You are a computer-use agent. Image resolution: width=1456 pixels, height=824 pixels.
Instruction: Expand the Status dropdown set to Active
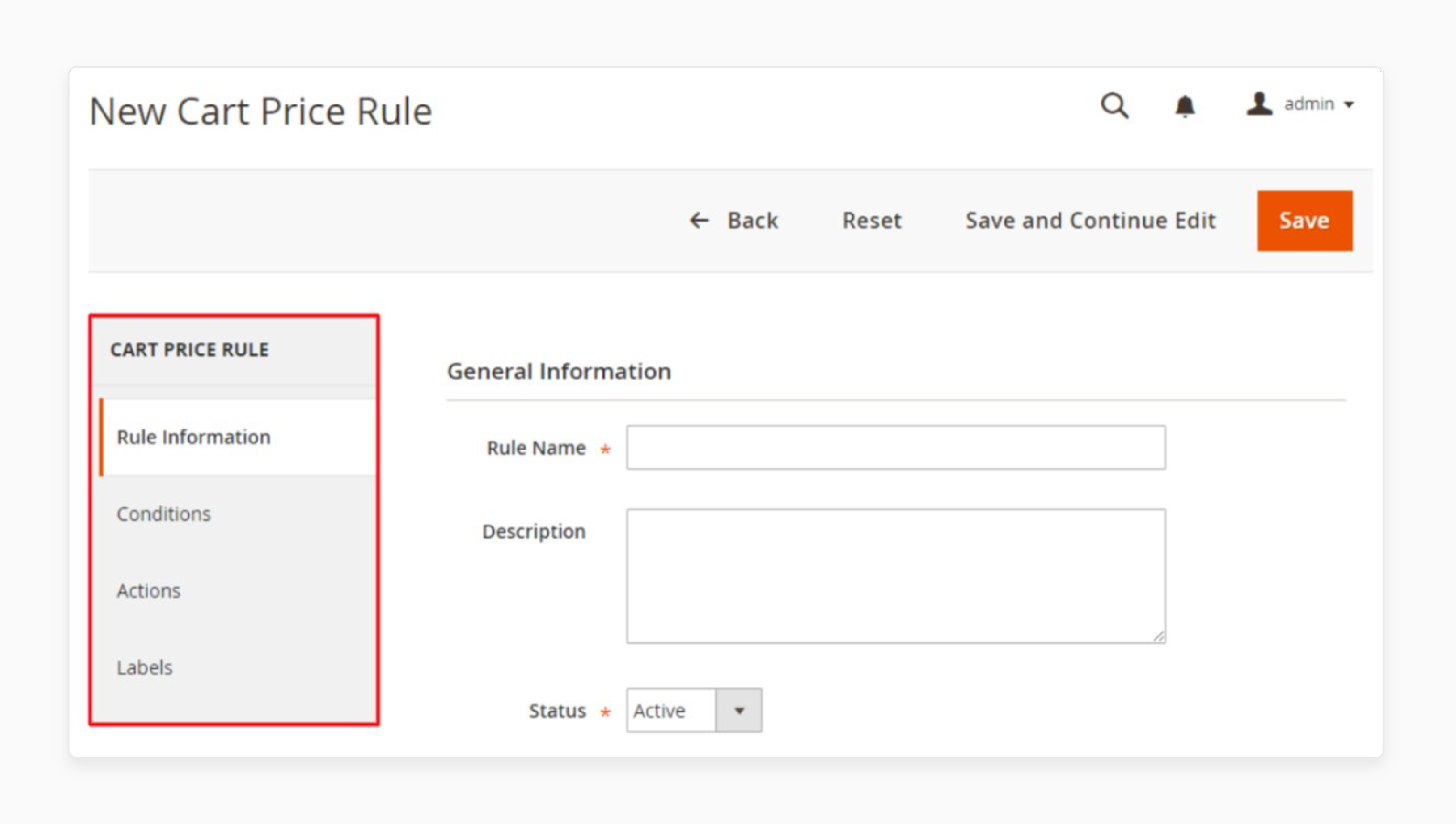(694, 710)
